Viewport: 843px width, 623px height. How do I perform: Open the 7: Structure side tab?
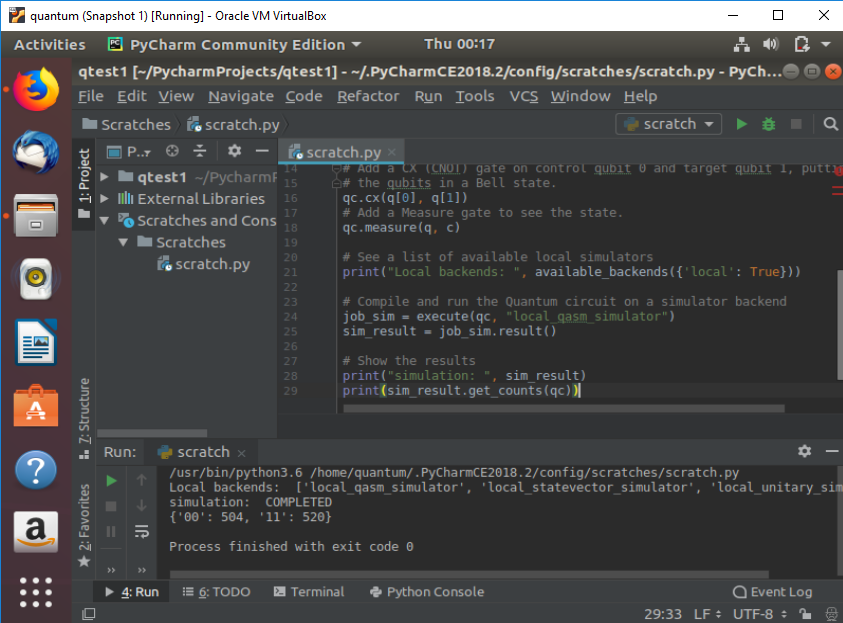click(84, 418)
